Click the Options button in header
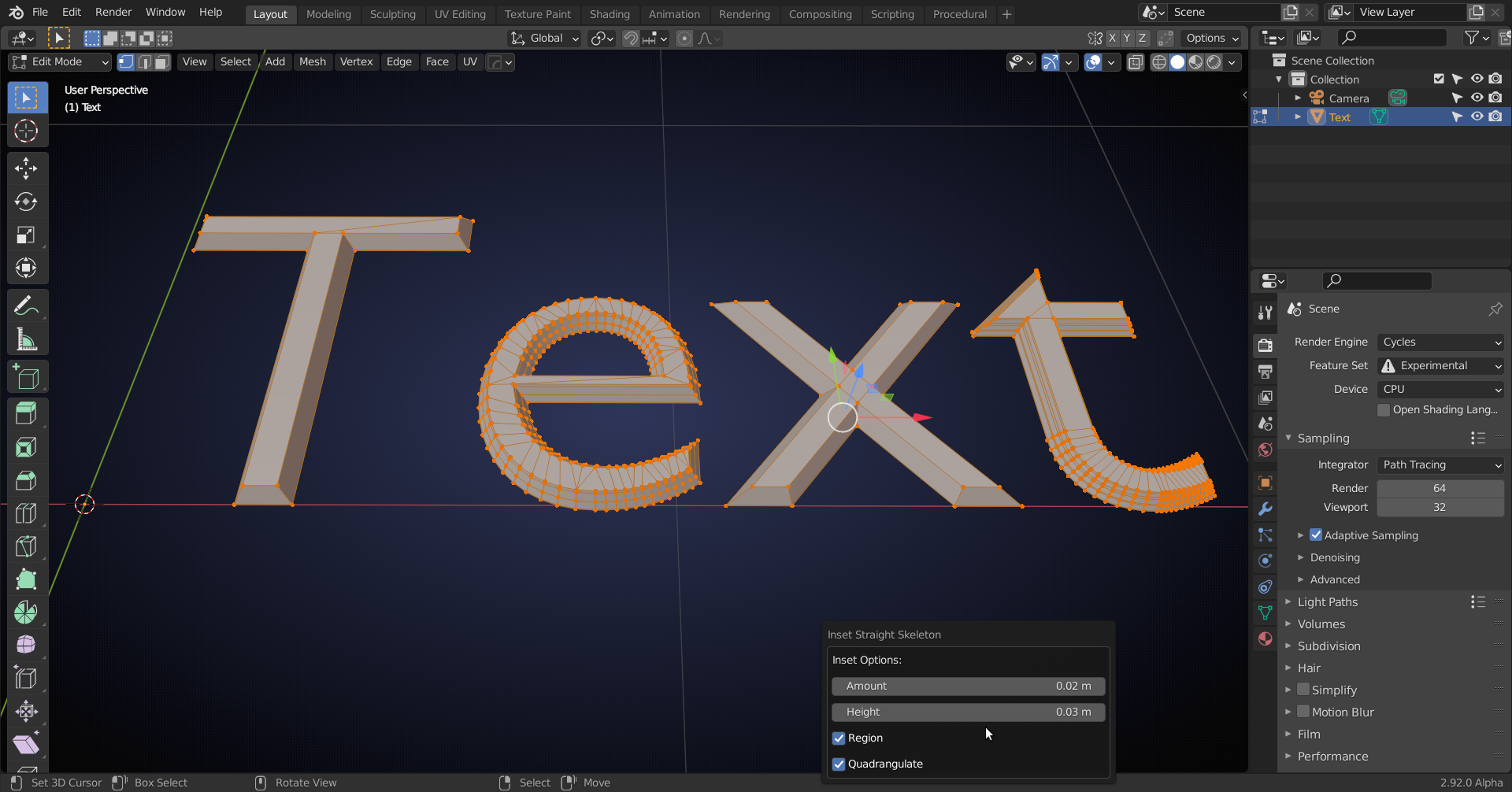The height and width of the screenshot is (792, 1512). [x=1212, y=39]
